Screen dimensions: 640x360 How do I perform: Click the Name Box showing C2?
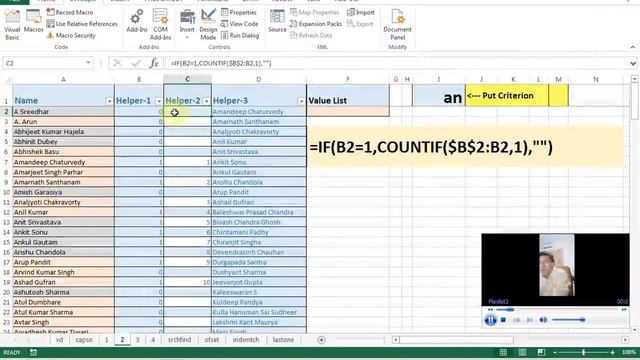pos(44,63)
